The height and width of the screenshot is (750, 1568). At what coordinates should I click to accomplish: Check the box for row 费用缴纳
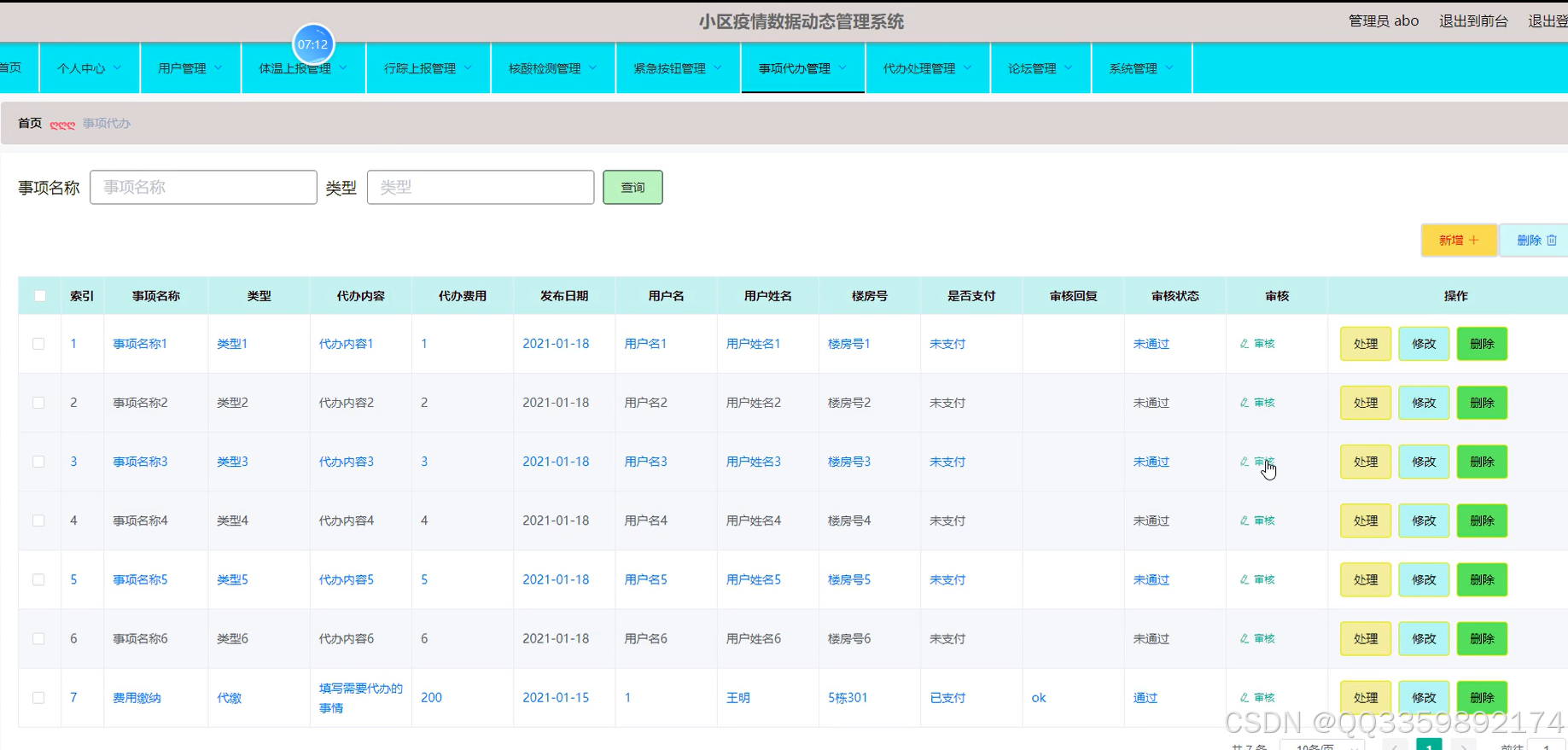click(x=38, y=697)
